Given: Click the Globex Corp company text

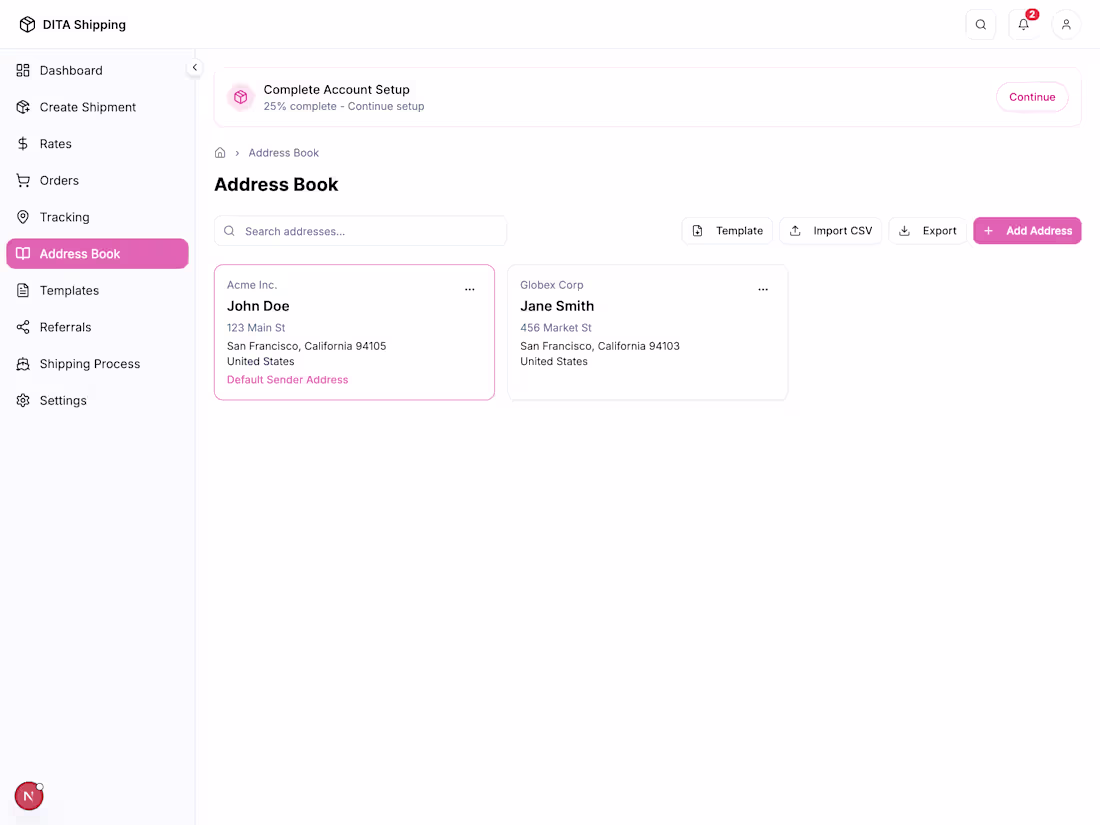Looking at the screenshot, I should point(551,285).
